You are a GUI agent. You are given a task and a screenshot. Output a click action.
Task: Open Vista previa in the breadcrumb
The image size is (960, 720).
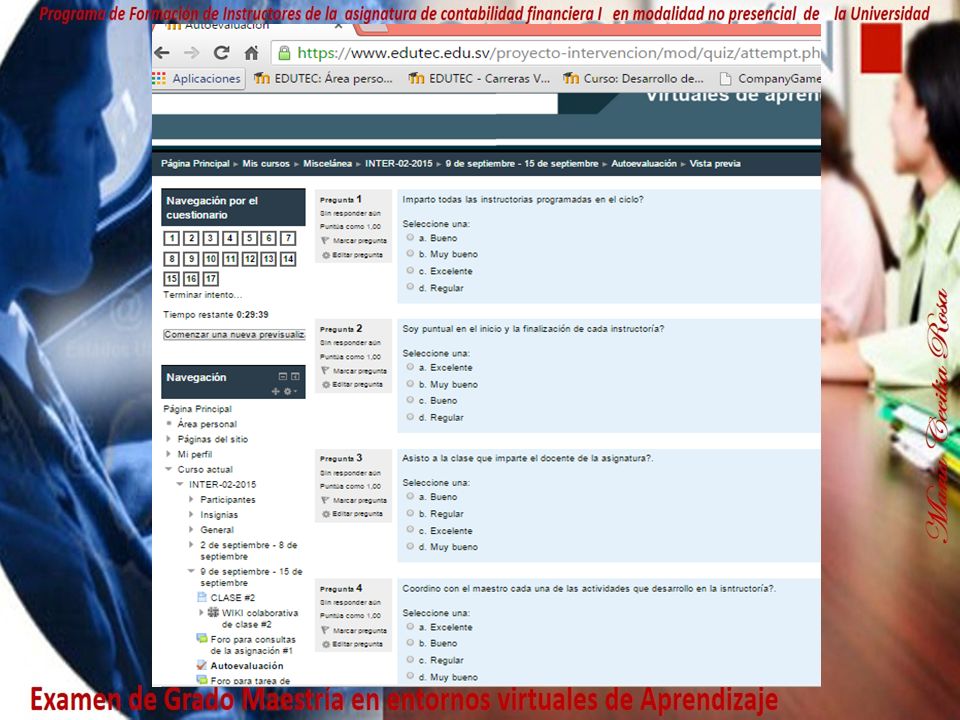click(x=715, y=163)
